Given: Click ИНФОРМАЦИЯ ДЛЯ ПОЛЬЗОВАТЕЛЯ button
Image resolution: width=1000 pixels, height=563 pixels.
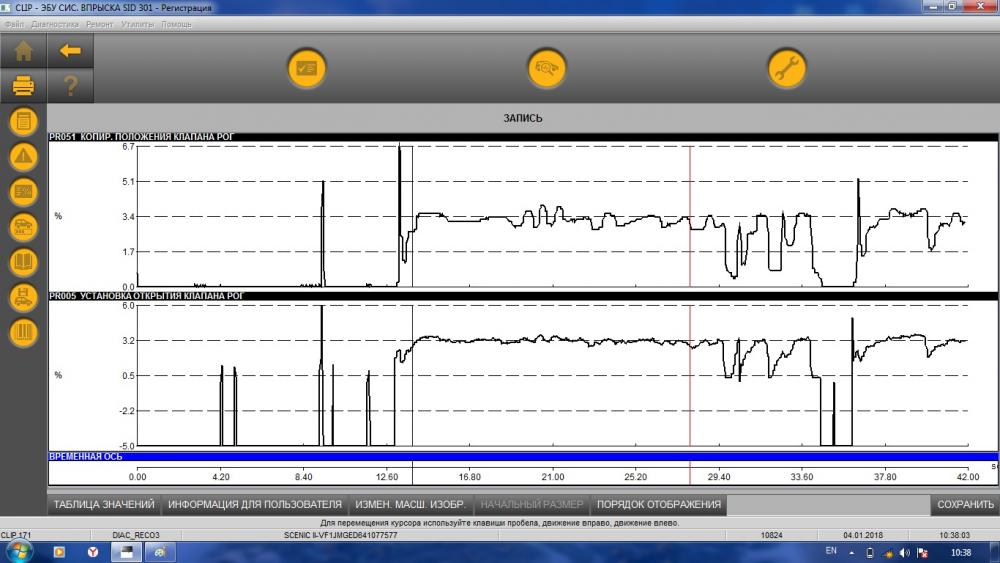Looking at the screenshot, I should [x=254, y=504].
